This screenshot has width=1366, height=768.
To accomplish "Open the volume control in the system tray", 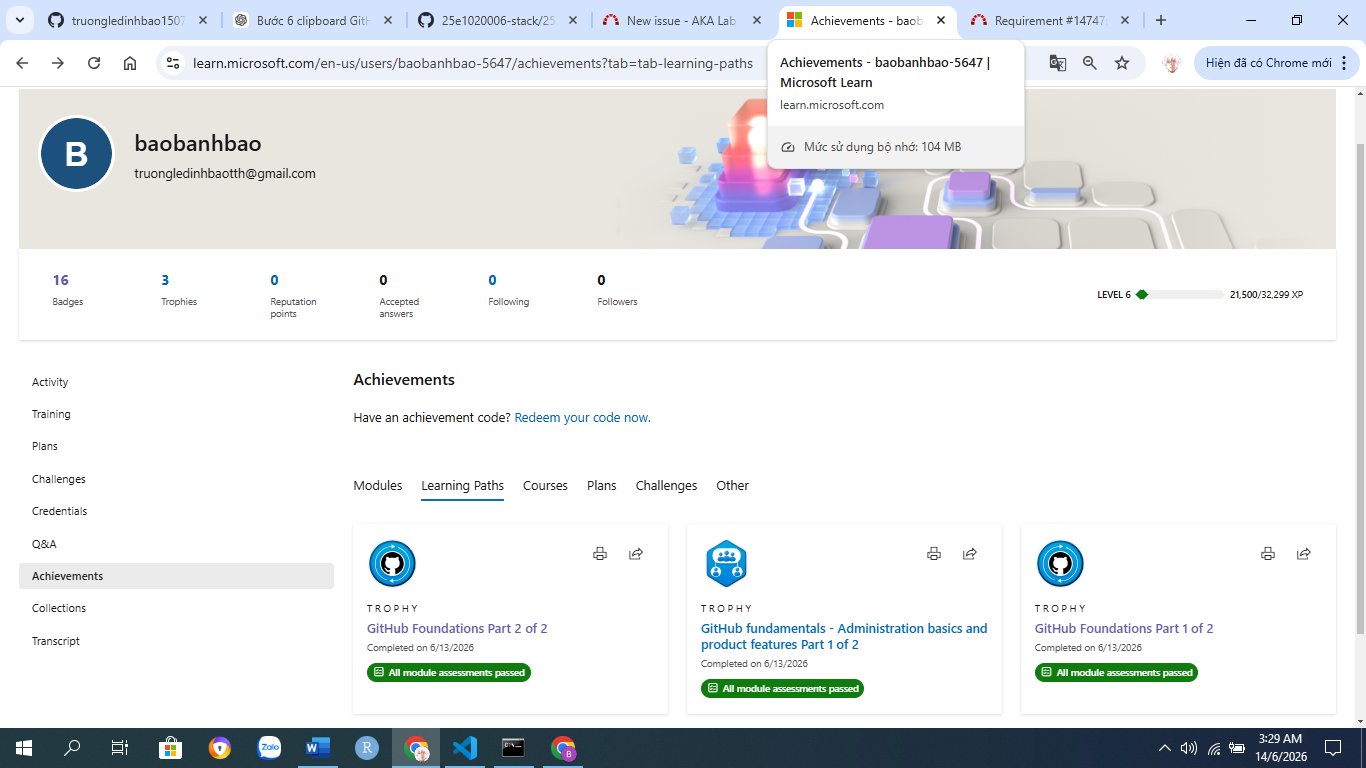I will tap(1189, 748).
